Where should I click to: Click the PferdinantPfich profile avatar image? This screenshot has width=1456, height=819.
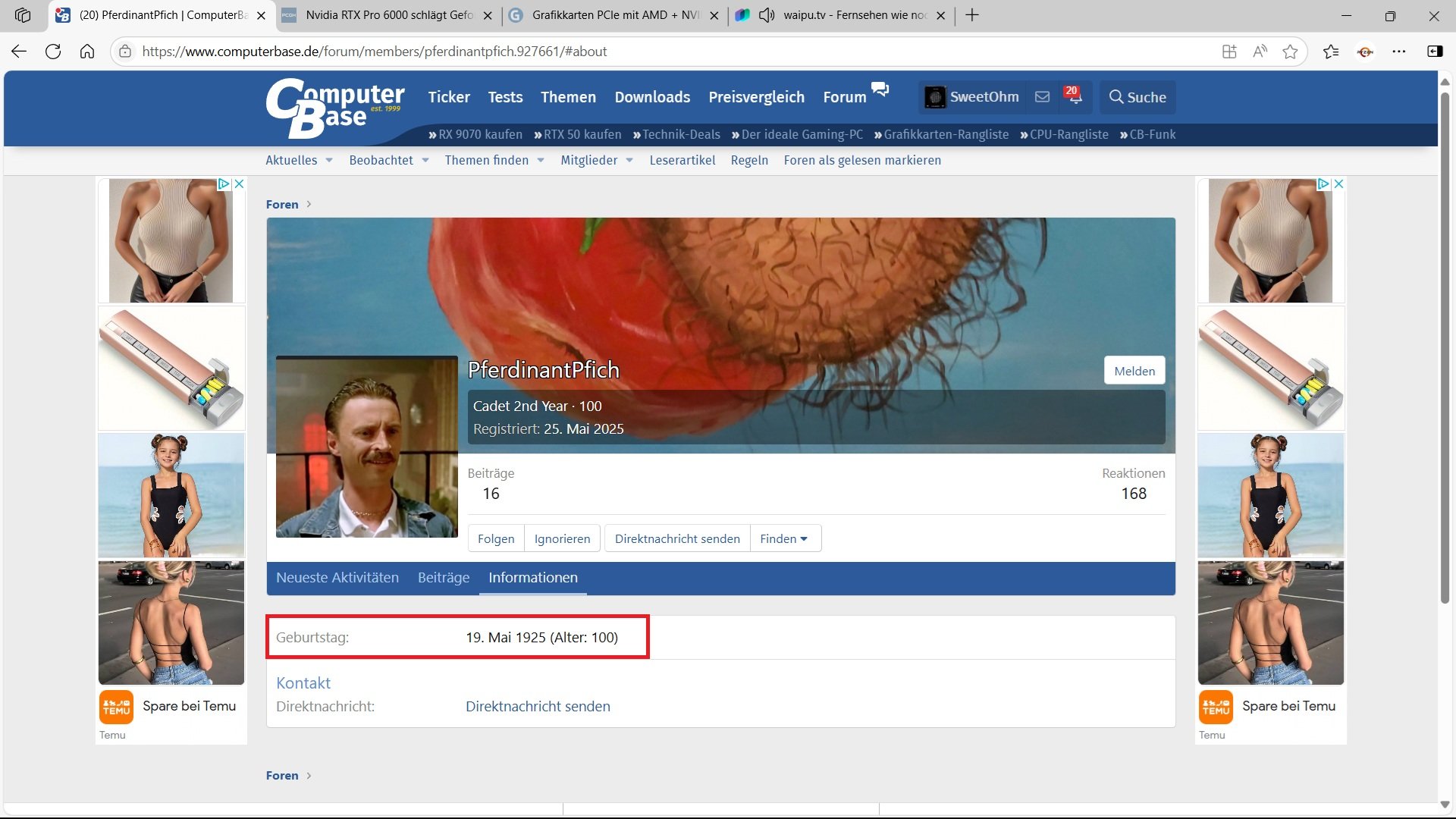click(x=366, y=447)
